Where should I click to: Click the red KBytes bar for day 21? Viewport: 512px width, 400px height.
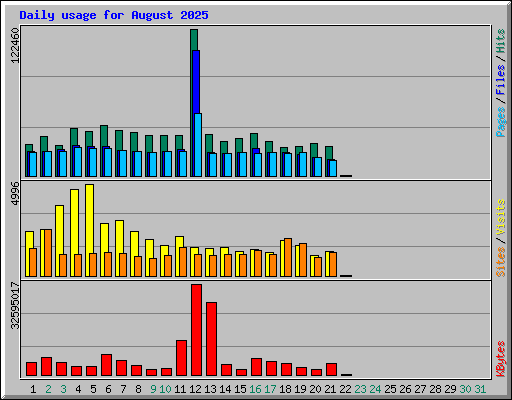coord(331,370)
